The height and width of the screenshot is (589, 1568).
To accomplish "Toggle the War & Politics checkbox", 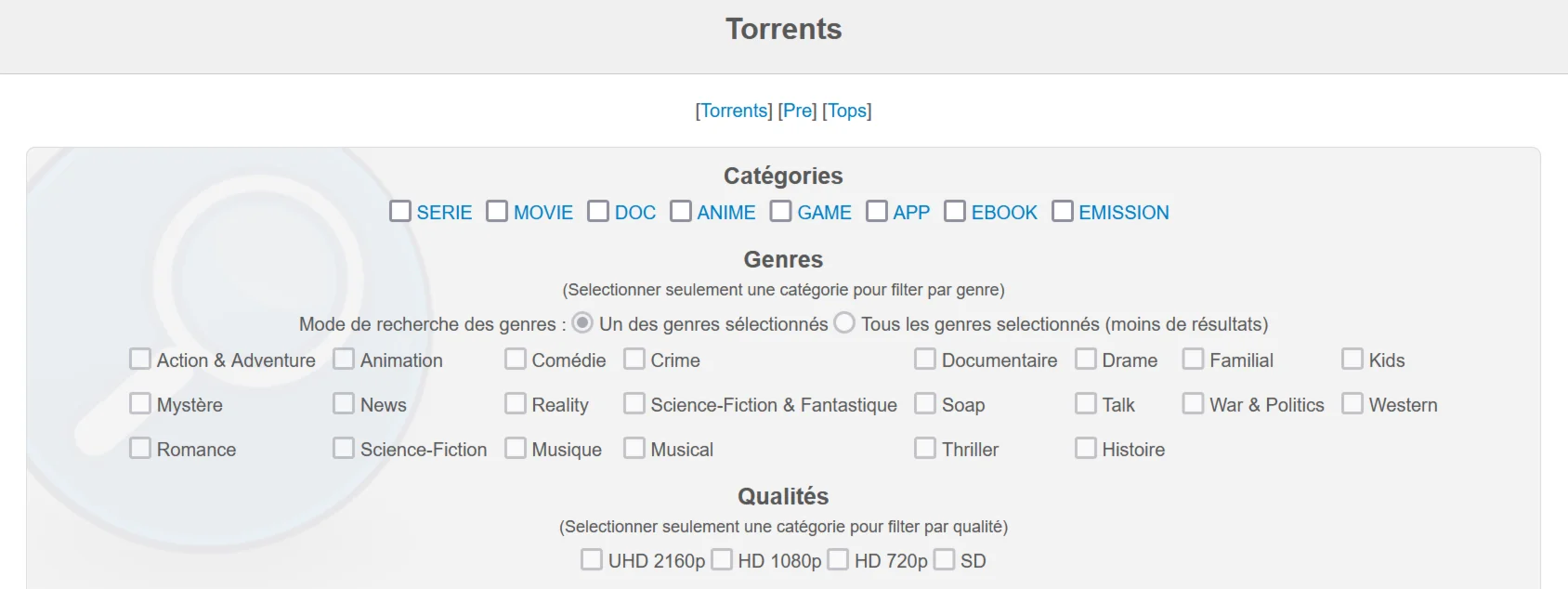I will click(x=1193, y=404).
